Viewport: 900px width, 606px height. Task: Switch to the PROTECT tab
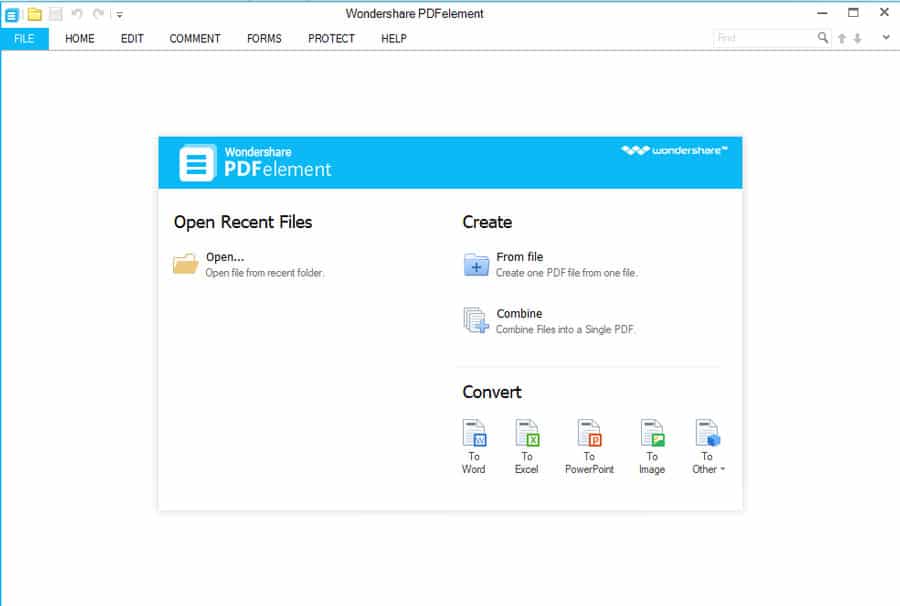[331, 38]
